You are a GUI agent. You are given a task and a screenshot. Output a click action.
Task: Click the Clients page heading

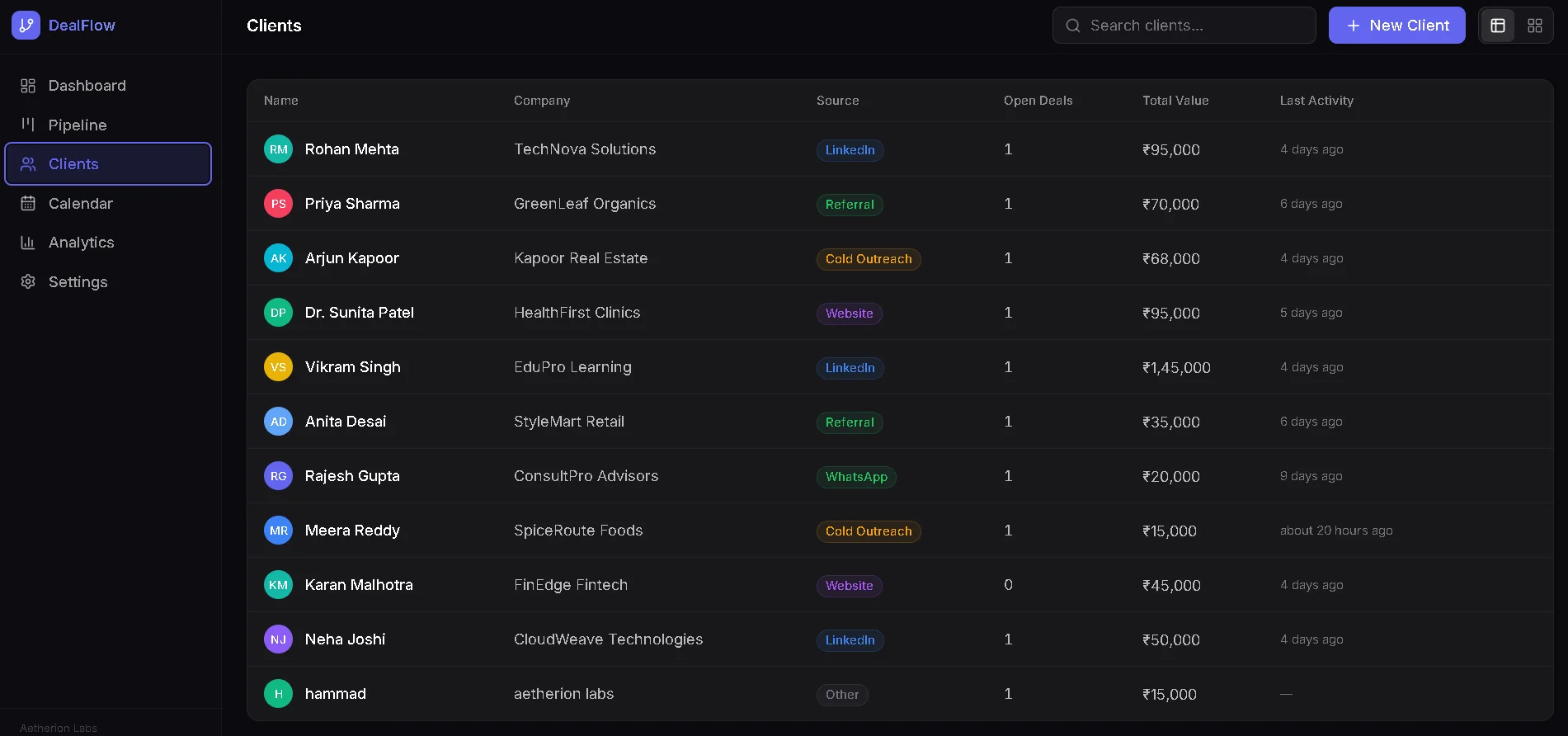(x=274, y=26)
